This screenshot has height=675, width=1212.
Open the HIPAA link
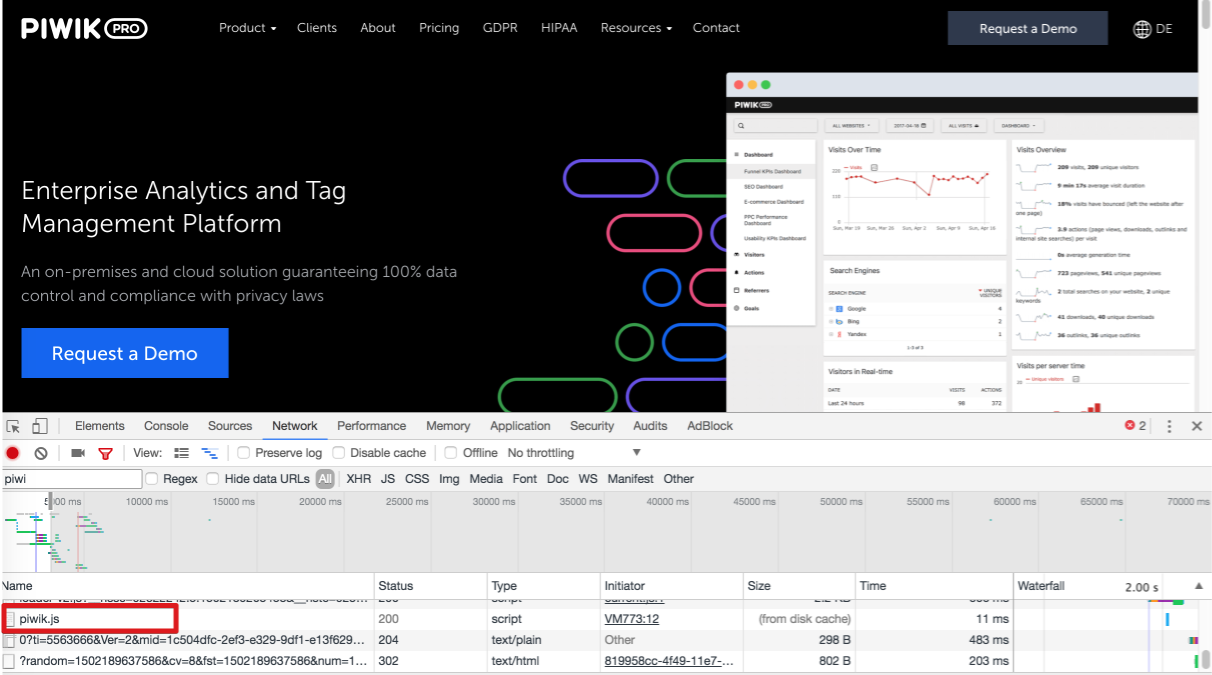[559, 28]
